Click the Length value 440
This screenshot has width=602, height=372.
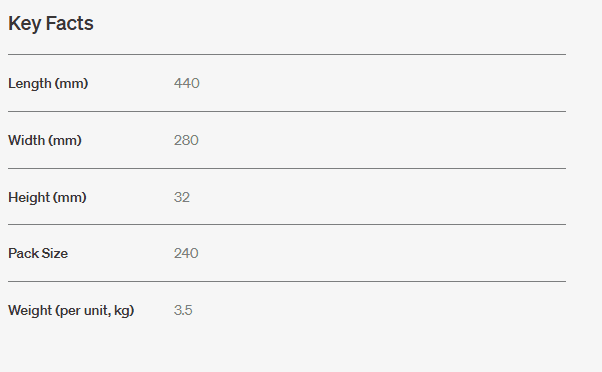tap(187, 83)
